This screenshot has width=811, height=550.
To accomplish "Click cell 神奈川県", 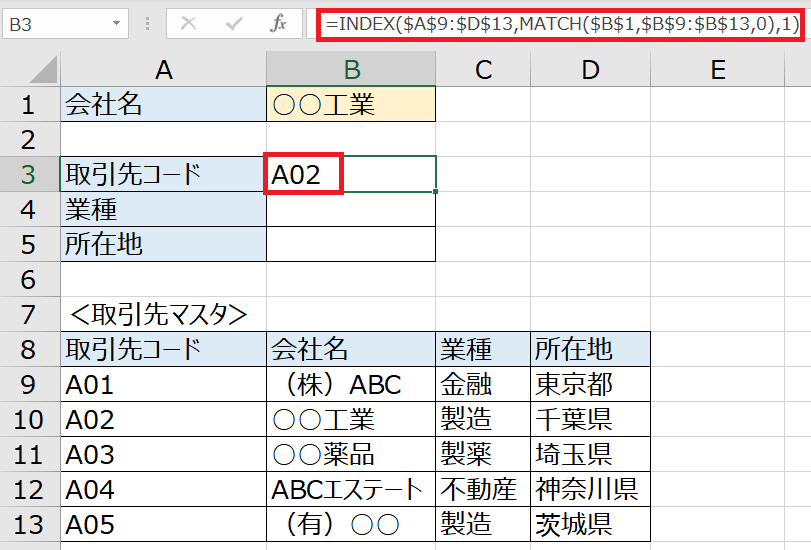I will (x=590, y=489).
